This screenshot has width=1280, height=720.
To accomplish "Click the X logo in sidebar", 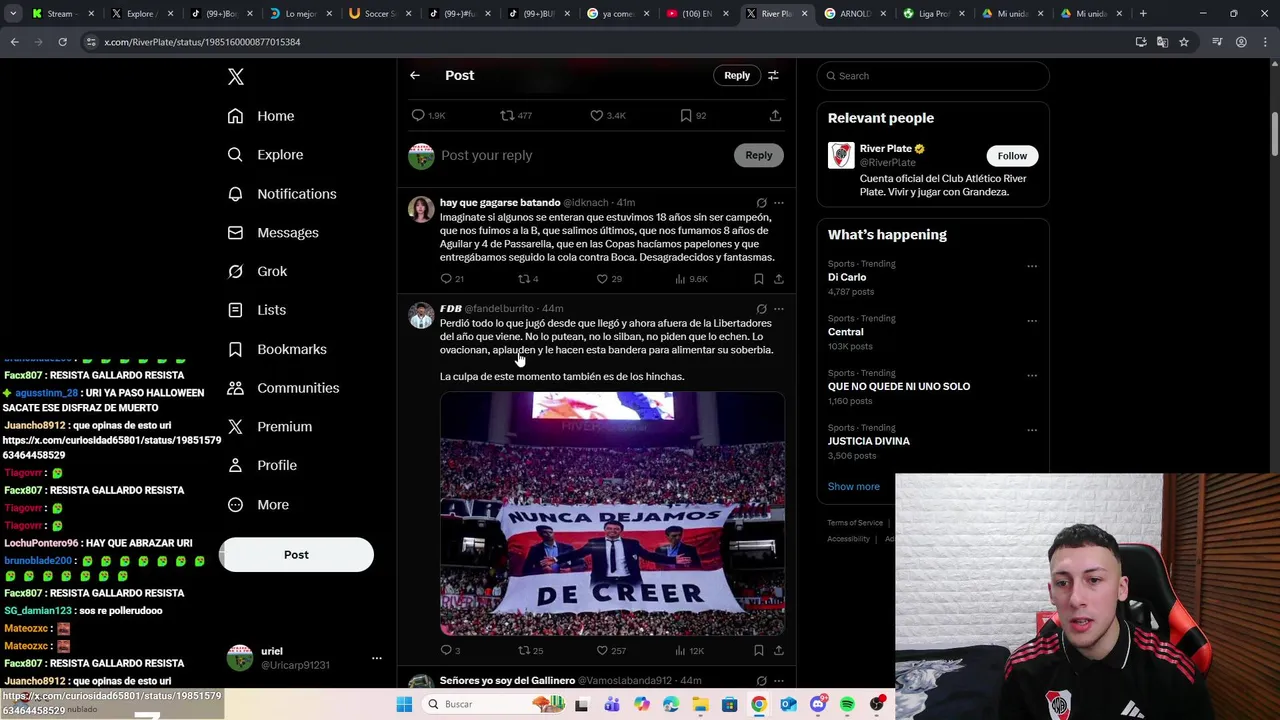I will [x=236, y=77].
